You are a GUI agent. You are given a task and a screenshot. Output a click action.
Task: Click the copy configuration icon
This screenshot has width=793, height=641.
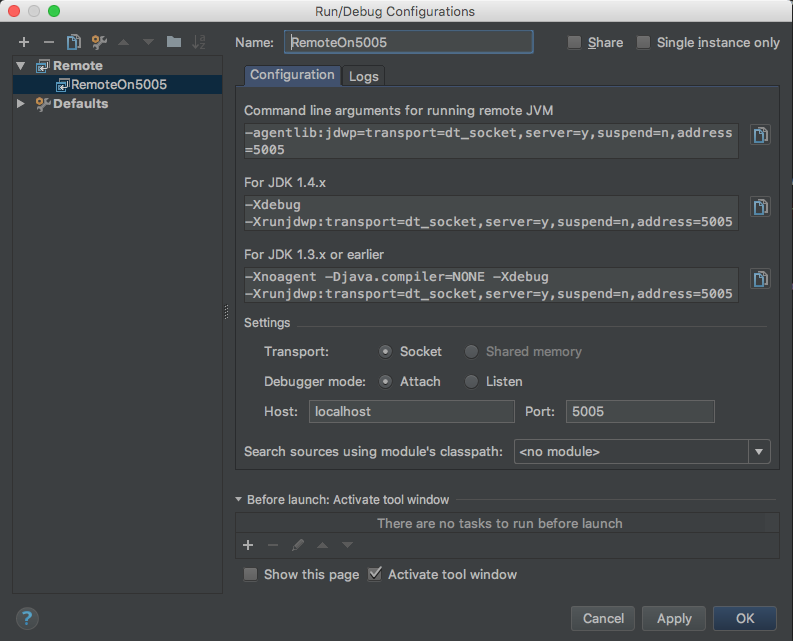pyautogui.click(x=73, y=42)
